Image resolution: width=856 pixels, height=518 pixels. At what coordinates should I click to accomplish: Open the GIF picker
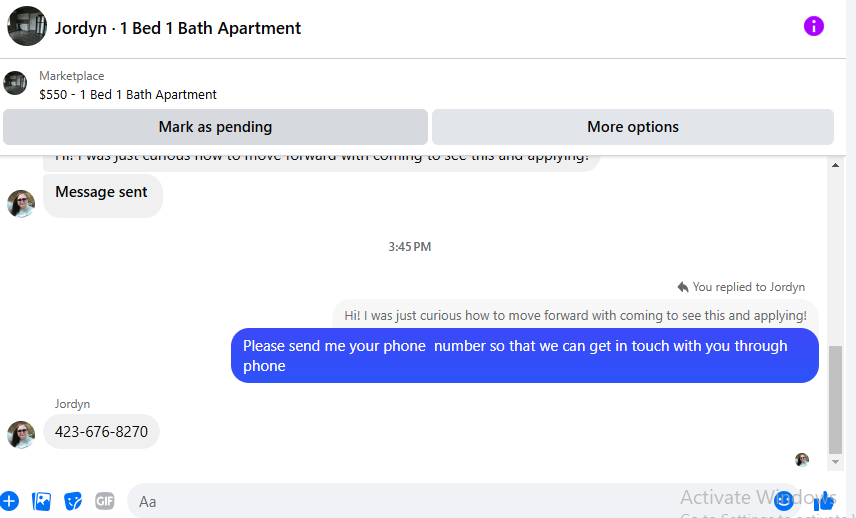coord(105,501)
